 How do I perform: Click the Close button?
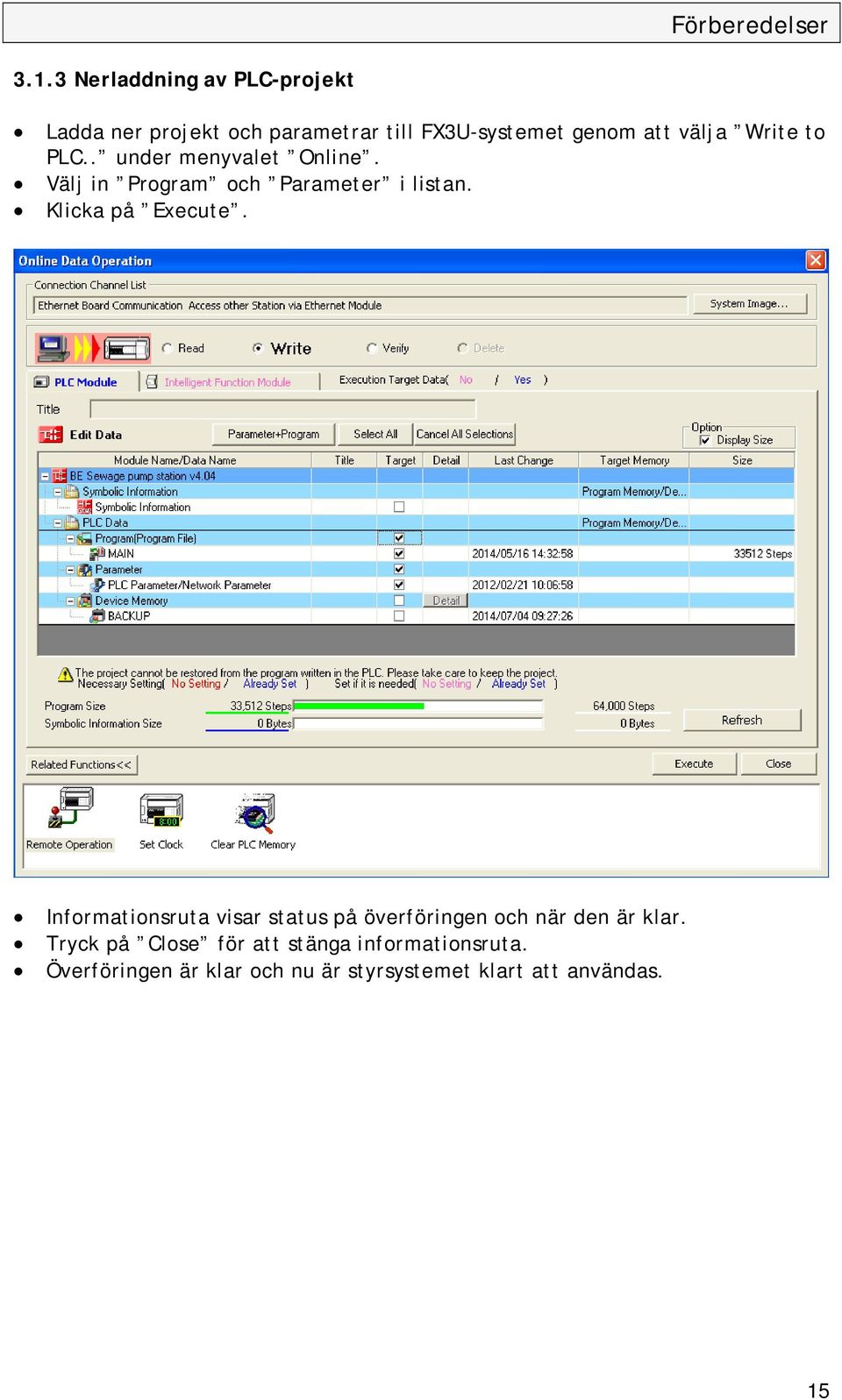coord(778,764)
